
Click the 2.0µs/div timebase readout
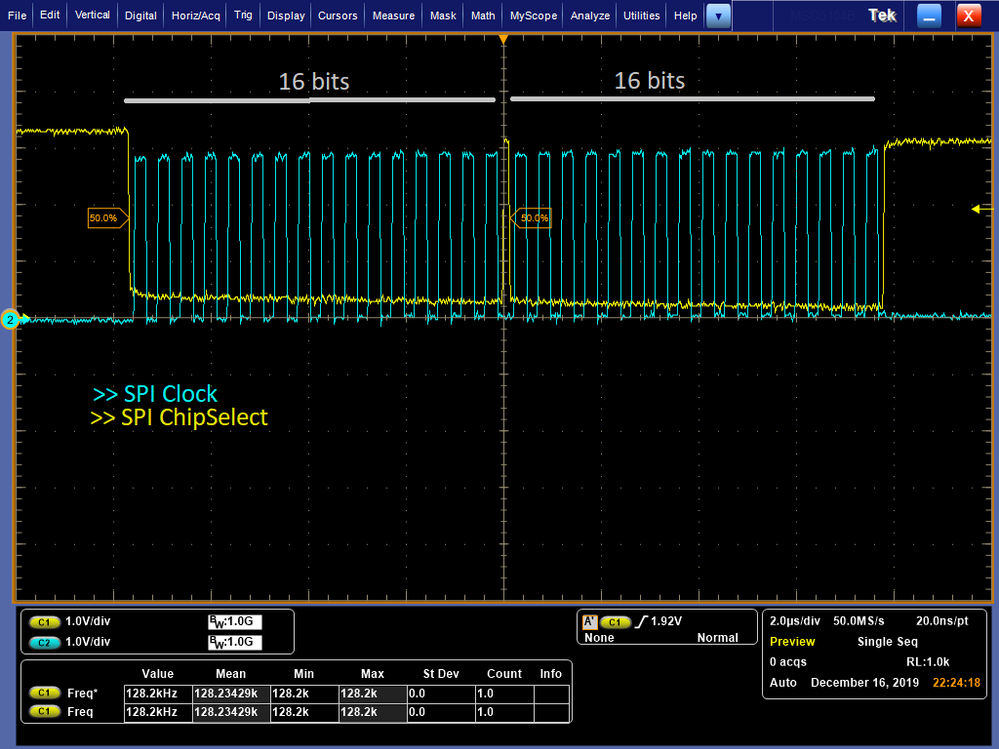coord(795,620)
